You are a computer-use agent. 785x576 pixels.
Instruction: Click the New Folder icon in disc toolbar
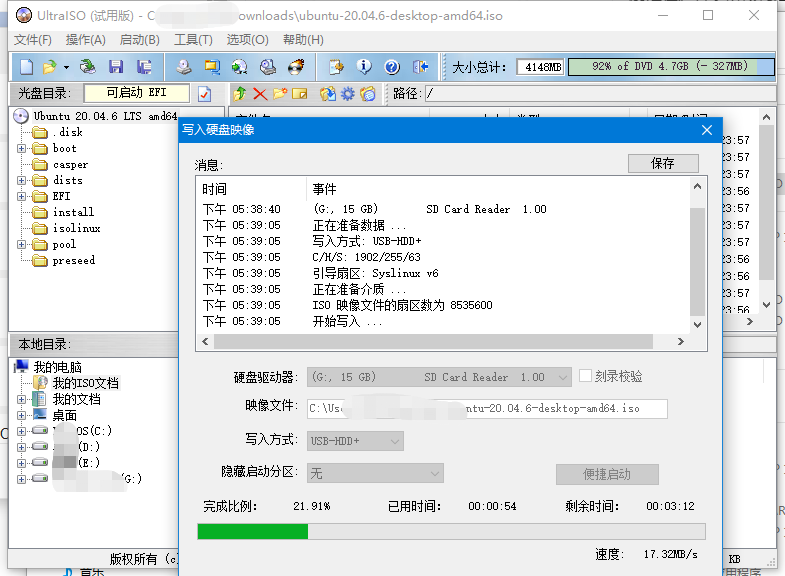(280, 94)
